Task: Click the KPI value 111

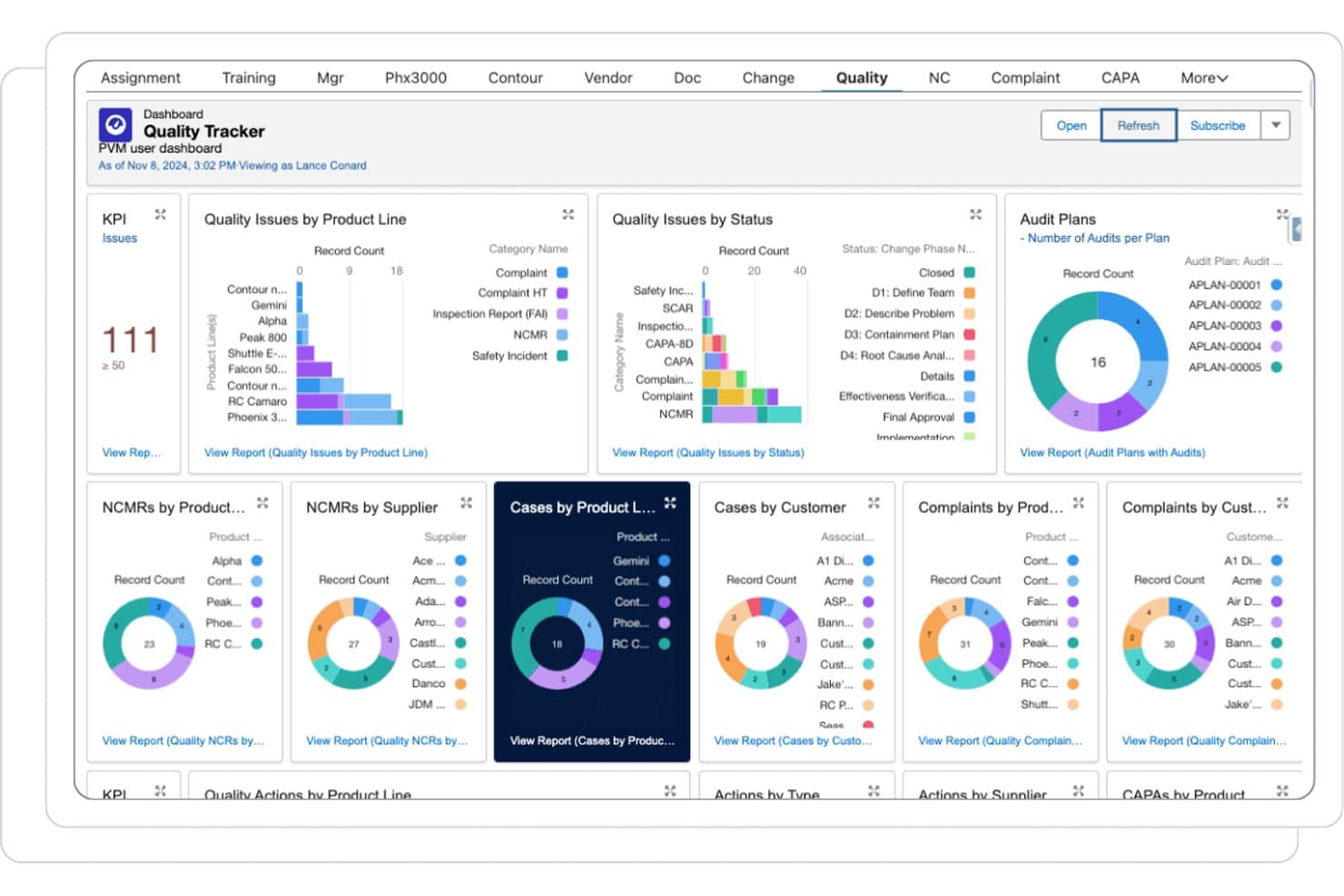Action: click(131, 340)
